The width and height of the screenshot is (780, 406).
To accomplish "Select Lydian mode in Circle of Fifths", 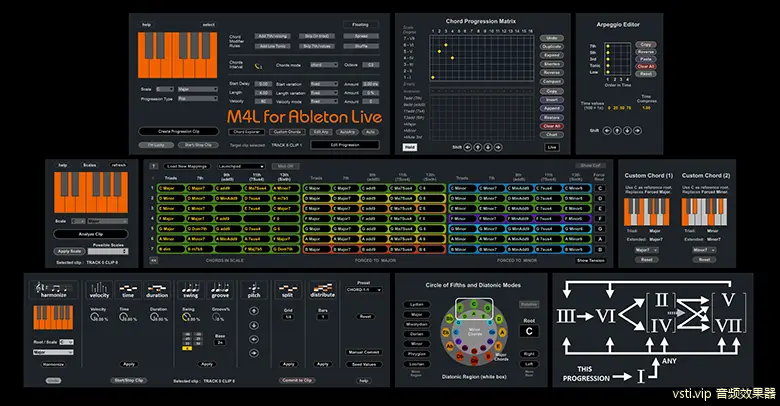I will click(x=416, y=304).
